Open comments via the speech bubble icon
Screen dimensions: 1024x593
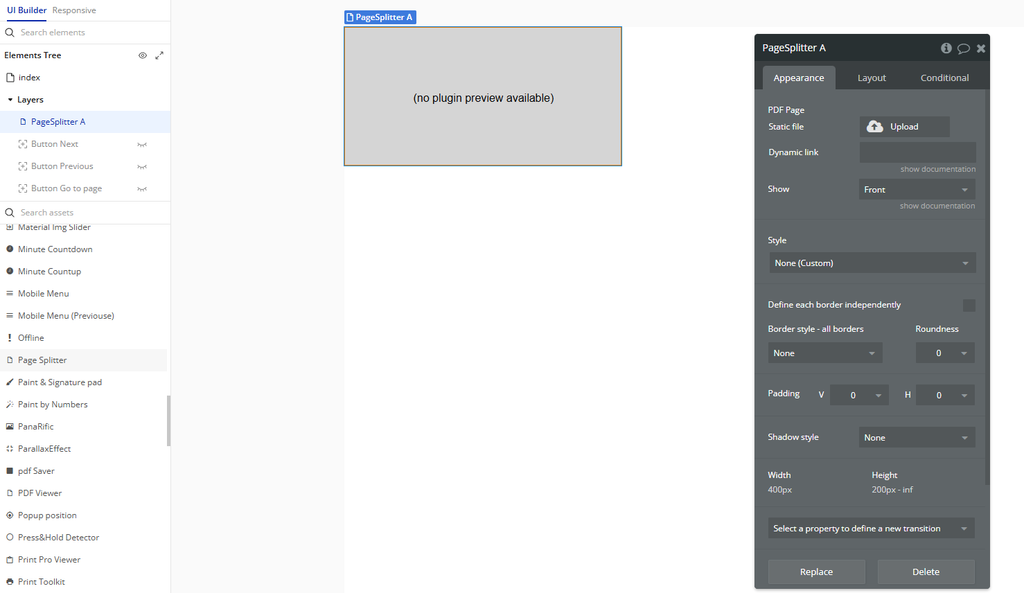[x=963, y=47]
